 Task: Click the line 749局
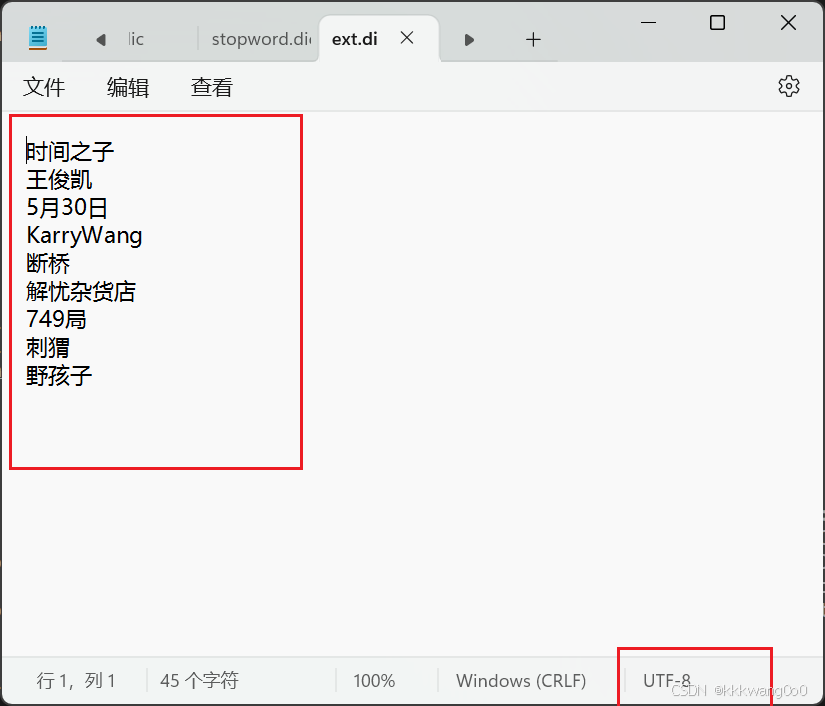pyautogui.click(x=56, y=319)
